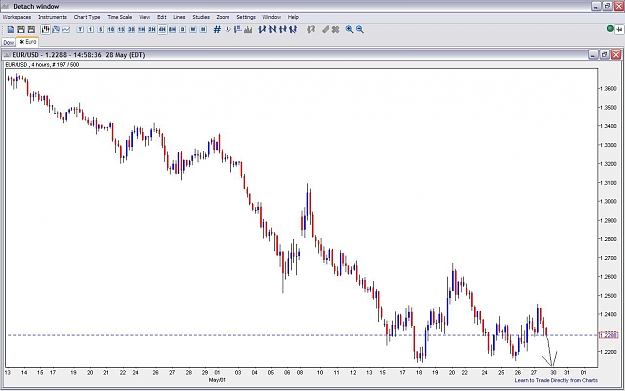
Task: Click the small icon right of the grid icon
Action: point(228,29)
